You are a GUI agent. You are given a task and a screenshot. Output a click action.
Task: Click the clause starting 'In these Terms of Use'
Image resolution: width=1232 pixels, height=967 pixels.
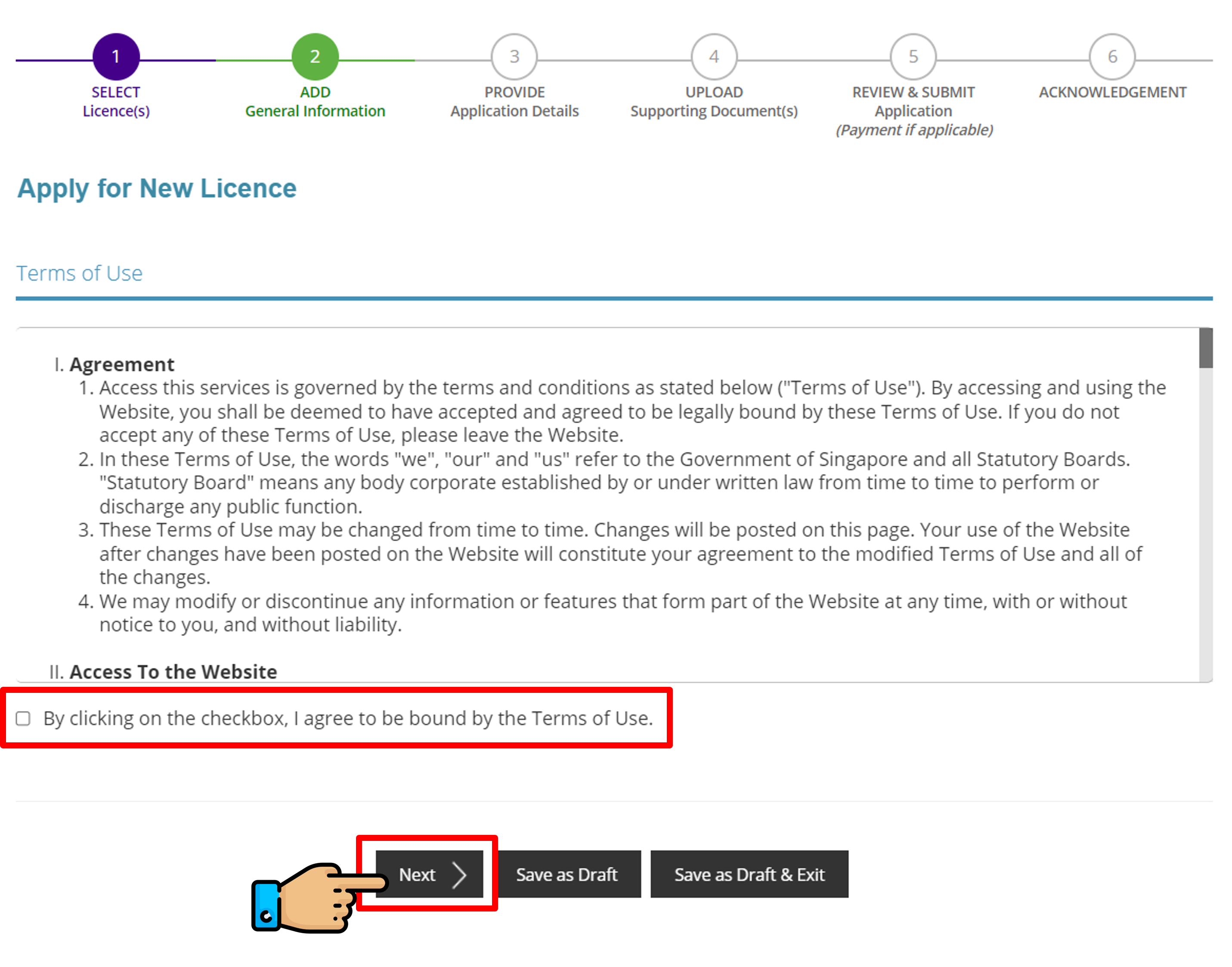[614, 483]
